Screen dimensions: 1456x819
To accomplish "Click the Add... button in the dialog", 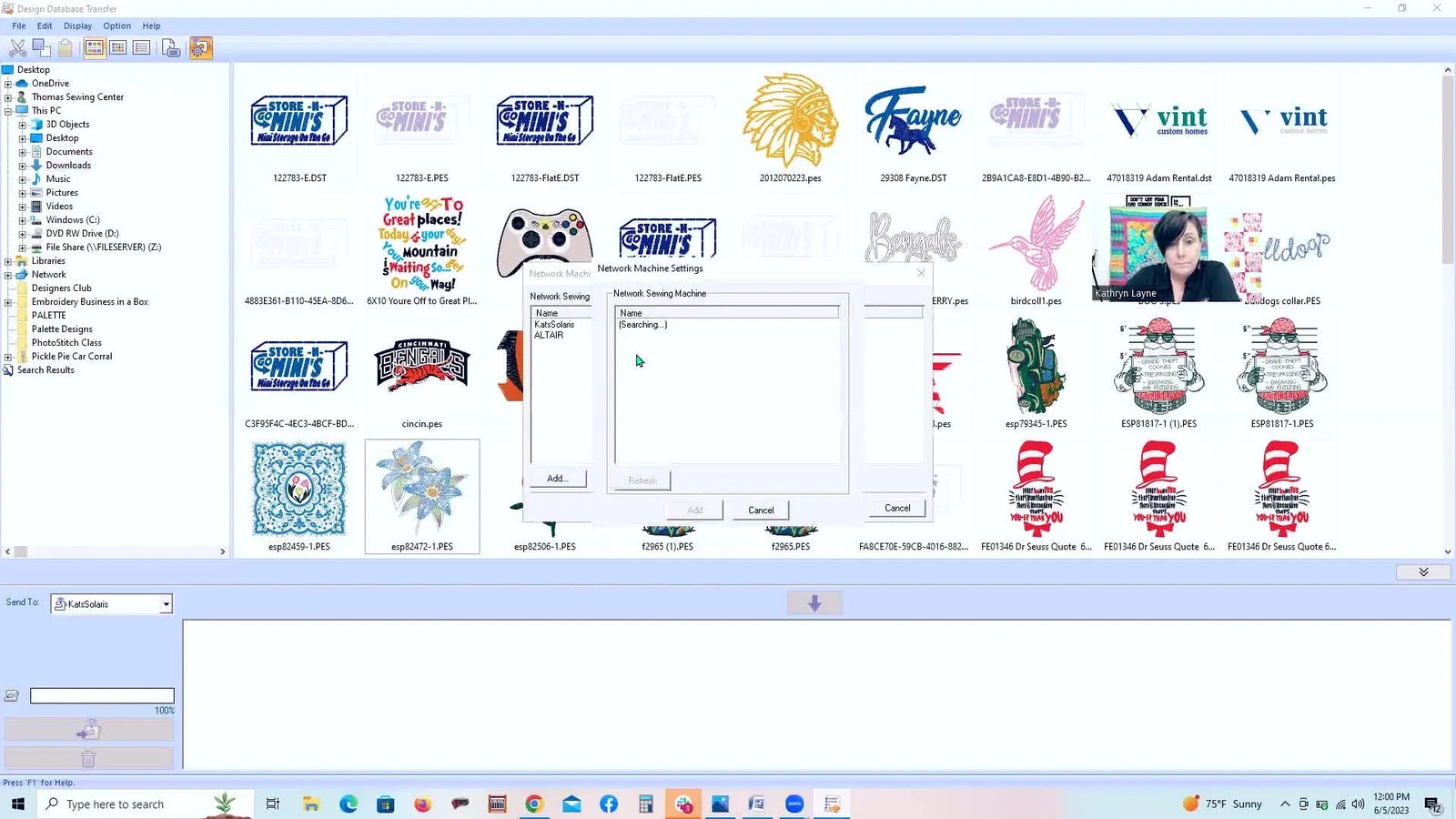I will coord(558,479).
